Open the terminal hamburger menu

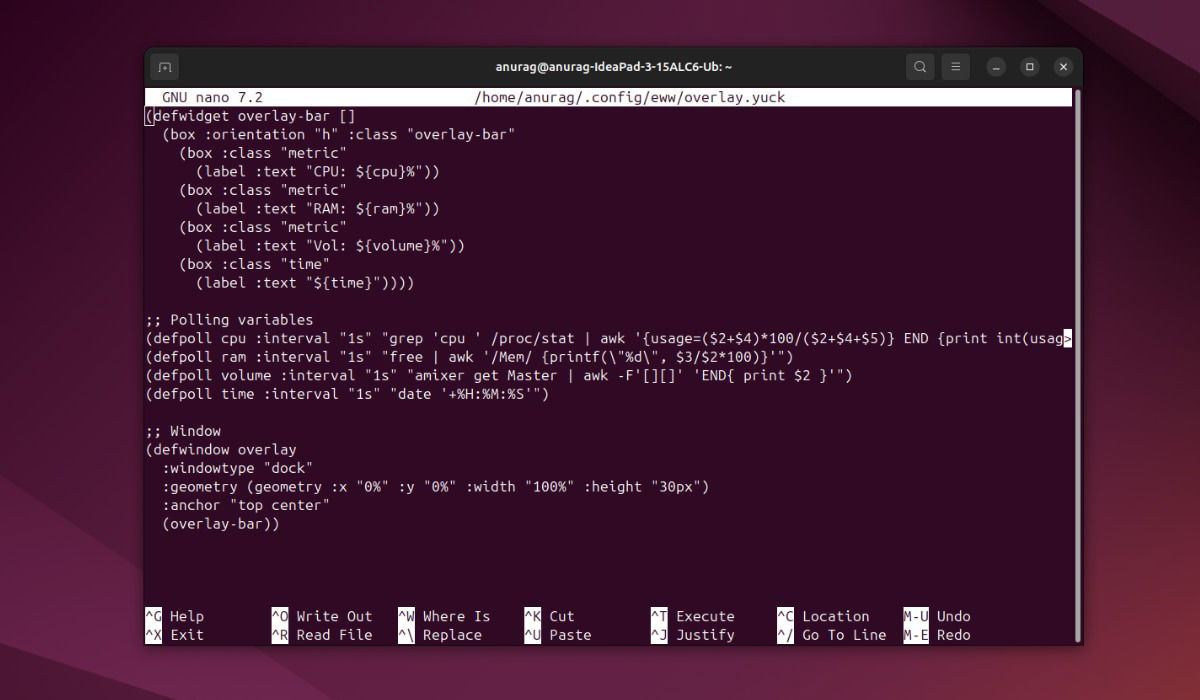click(x=956, y=67)
